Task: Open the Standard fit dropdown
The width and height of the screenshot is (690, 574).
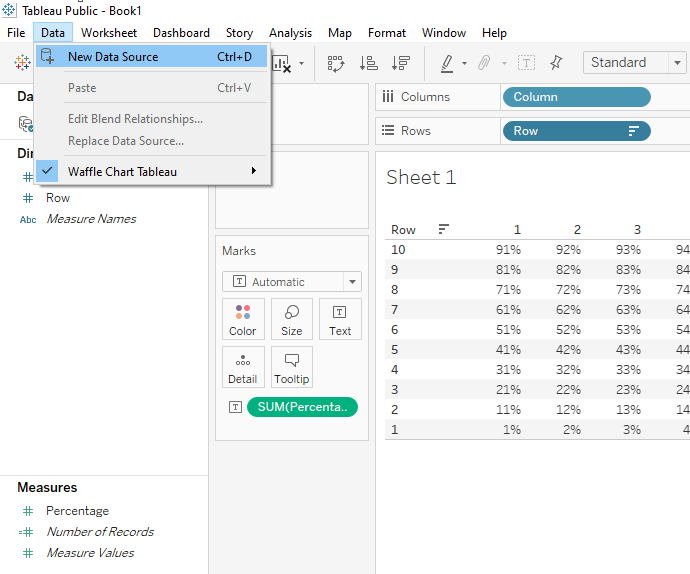Action: (x=634, y=63)
